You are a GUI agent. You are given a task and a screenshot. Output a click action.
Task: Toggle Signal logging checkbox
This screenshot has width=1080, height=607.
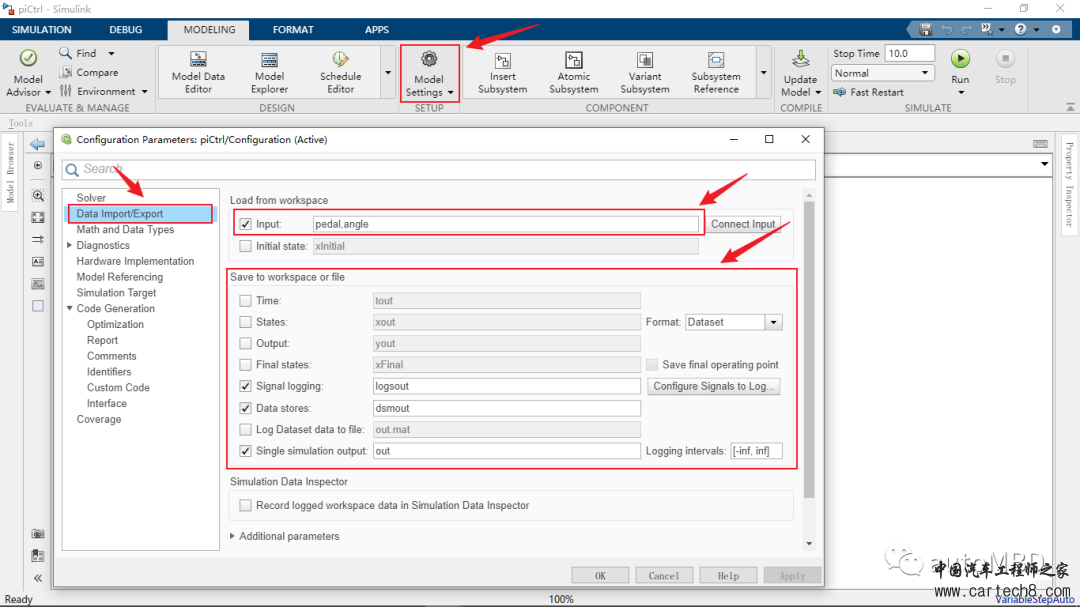point(245,386)
